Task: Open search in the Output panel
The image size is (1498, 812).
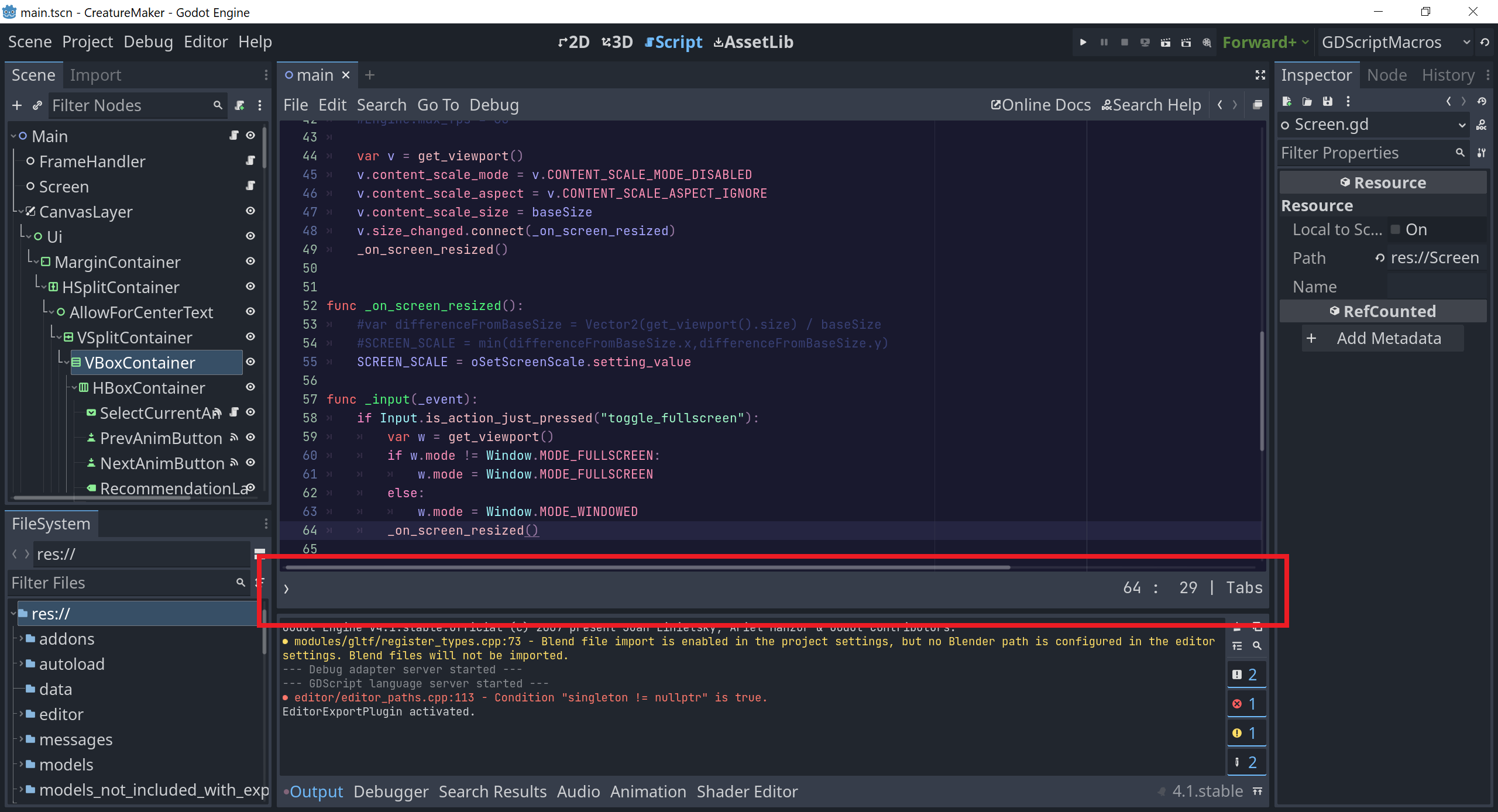Action: pyautogui.click(x=1257, y=646)
